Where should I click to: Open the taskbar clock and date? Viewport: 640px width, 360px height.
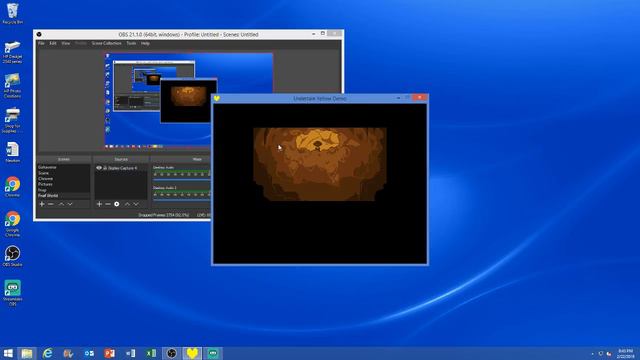tap(625, 353)
